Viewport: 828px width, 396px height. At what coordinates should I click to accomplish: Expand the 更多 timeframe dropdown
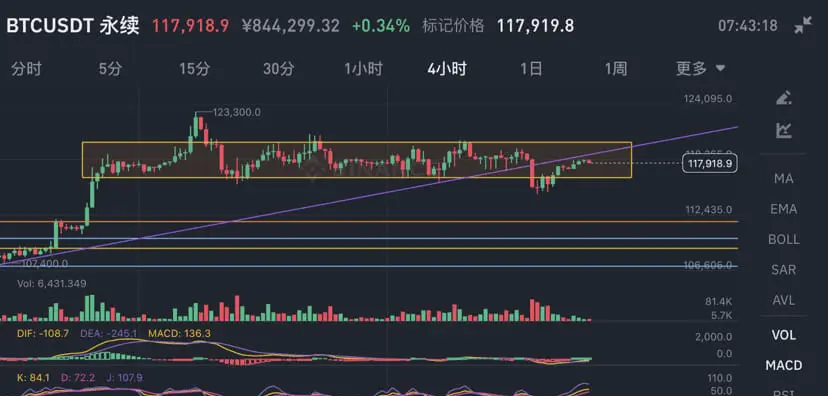coord(700,68)
